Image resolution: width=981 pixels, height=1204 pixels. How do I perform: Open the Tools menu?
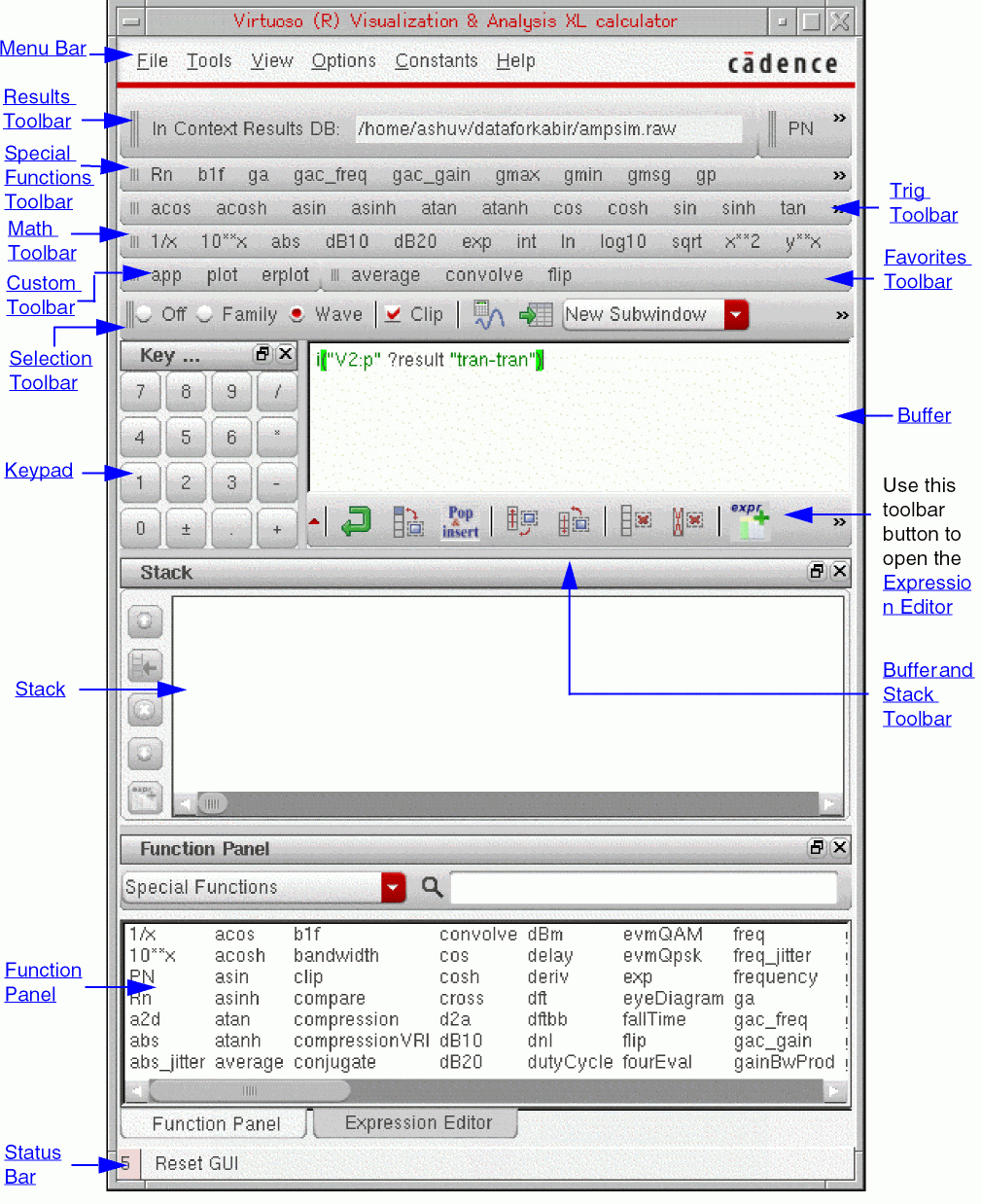209,60
